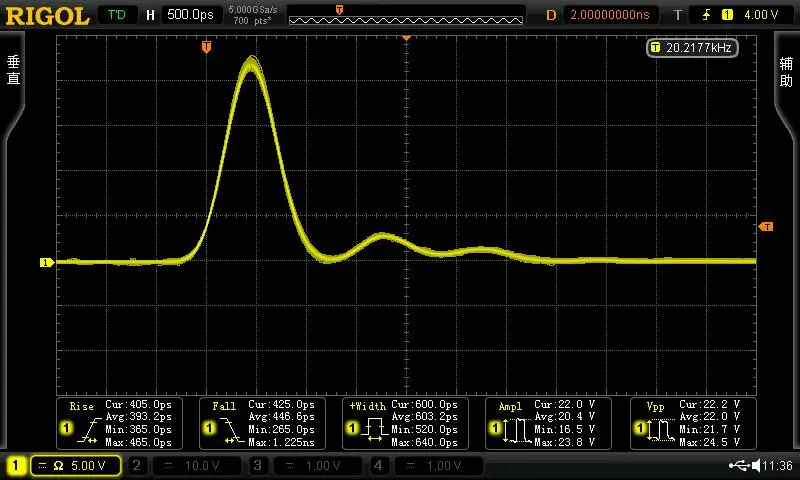The image size is (800, 480).
Task: Click the Rise Max:465.0ps value
Action: coord(138,442)
